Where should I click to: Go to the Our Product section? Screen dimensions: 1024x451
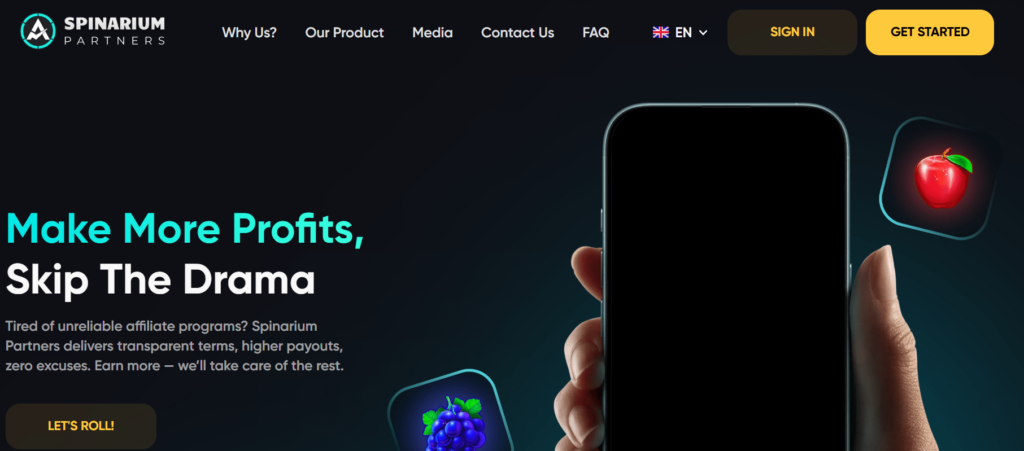[344, 33]
